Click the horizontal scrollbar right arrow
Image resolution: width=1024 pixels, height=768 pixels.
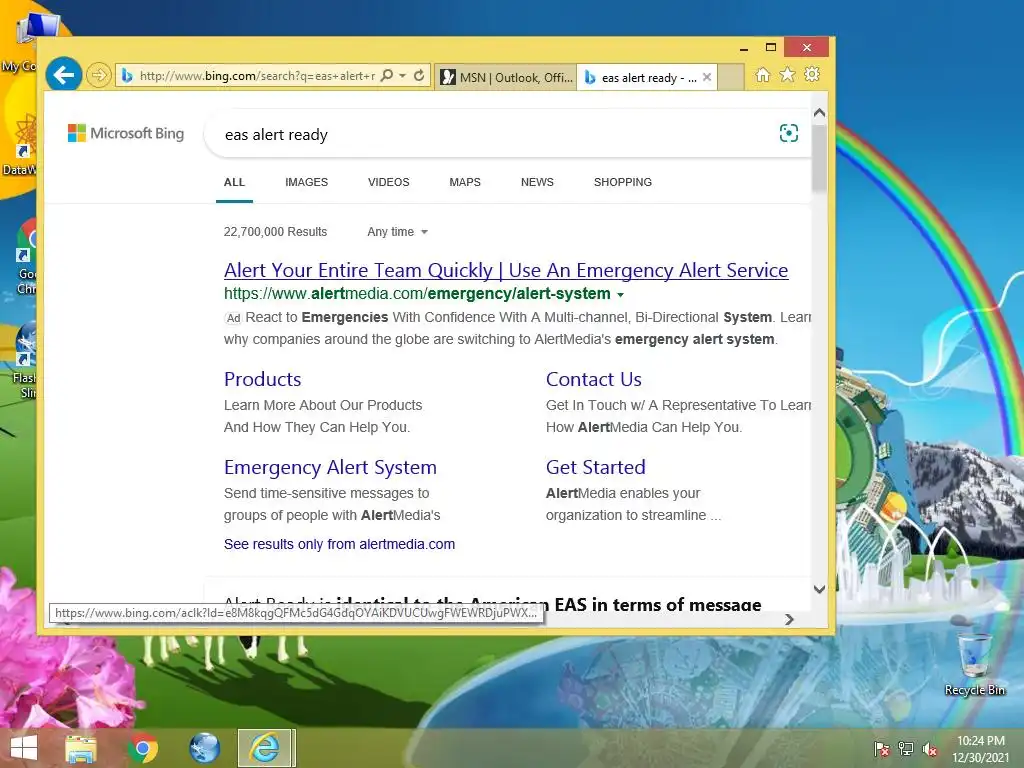[x=789, y=619]
